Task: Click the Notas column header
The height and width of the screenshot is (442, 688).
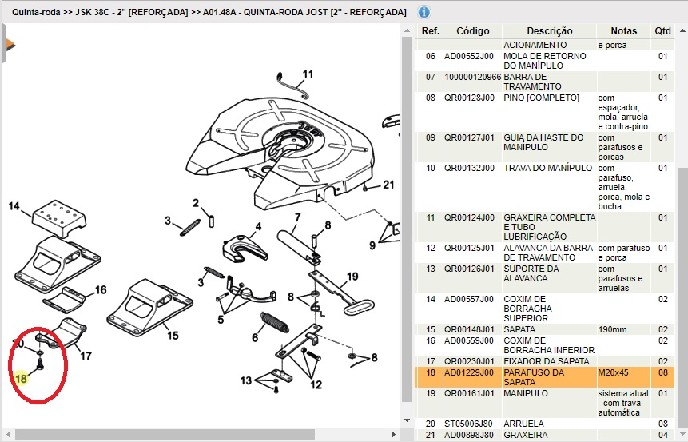Action: [x=624, y=32]
